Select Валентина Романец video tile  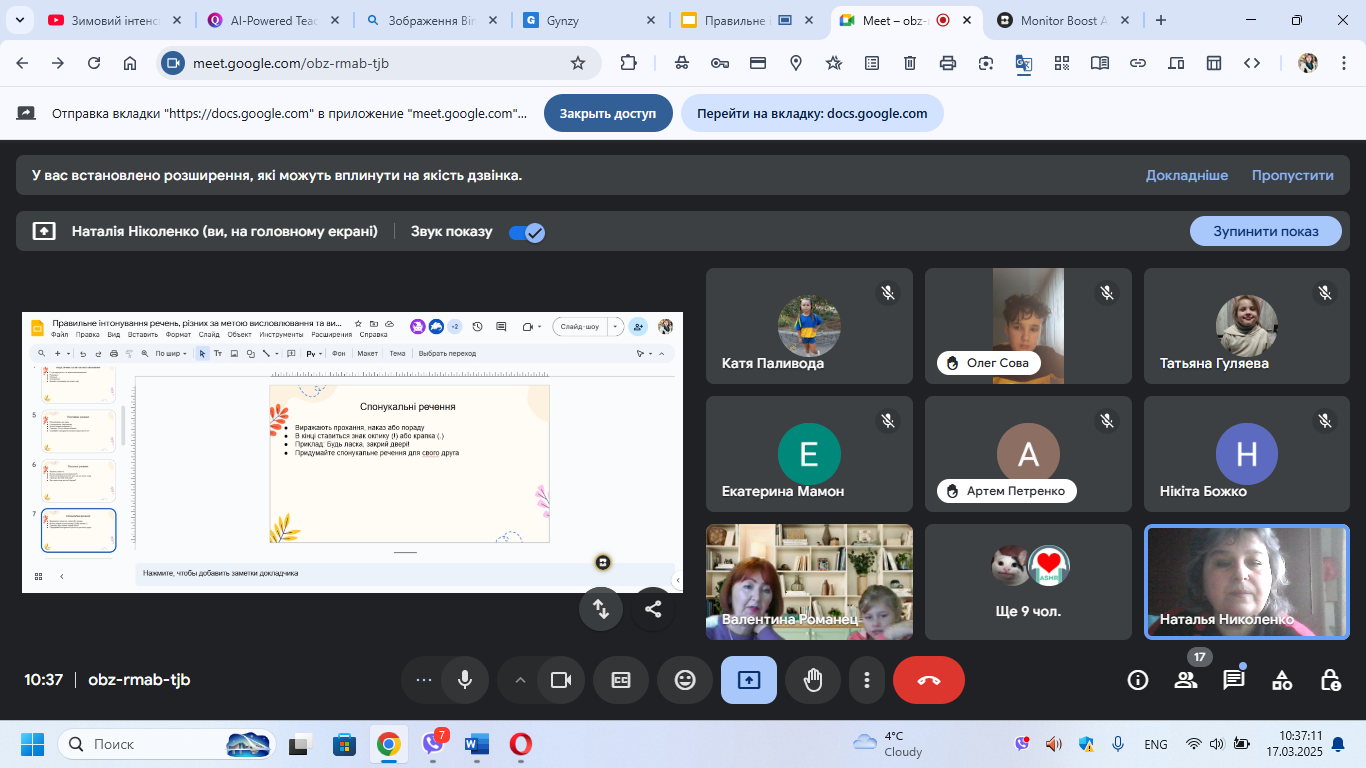(x=809, y=582)
